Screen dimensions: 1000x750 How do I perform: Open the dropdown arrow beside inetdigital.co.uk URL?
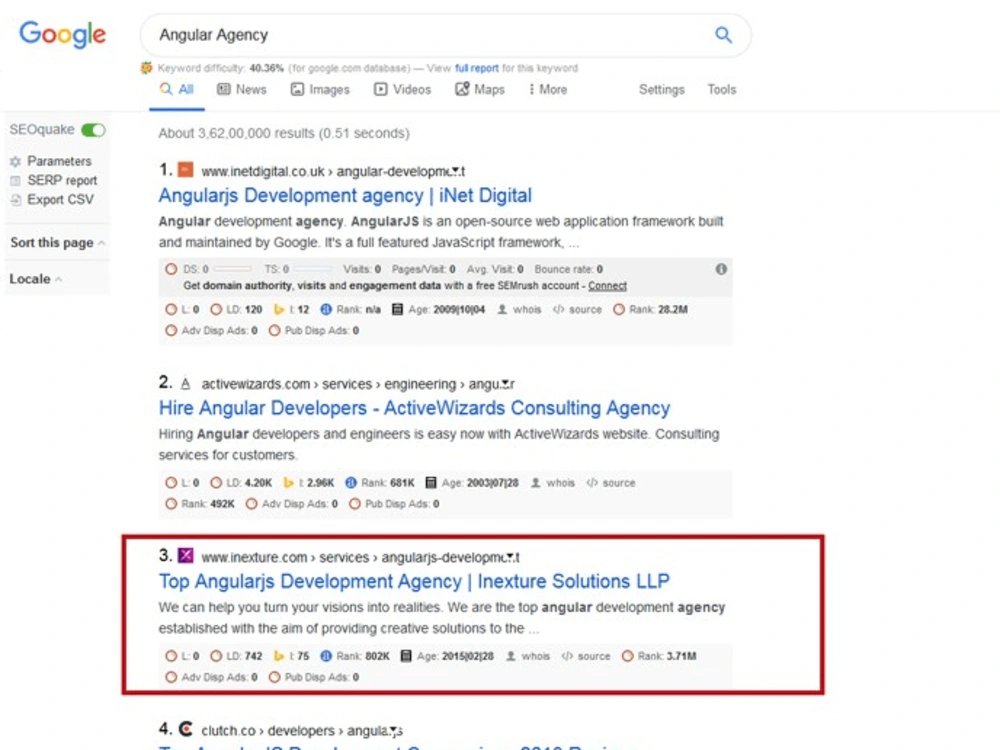(x=455, y=171)
